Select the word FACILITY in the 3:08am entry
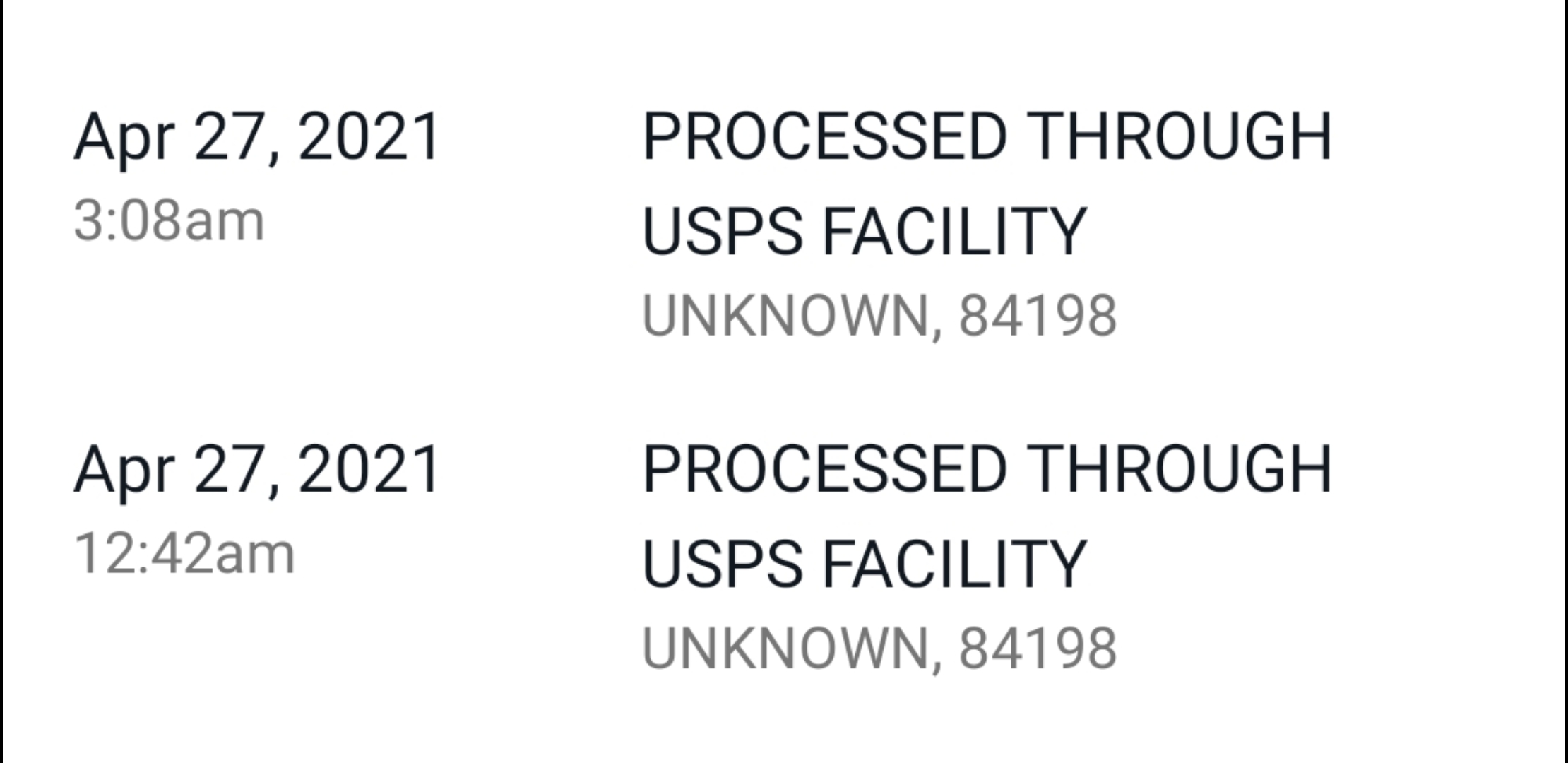The width and height of the screenshot is (1568, 763). pyautogui.click(x=954, y=231)
